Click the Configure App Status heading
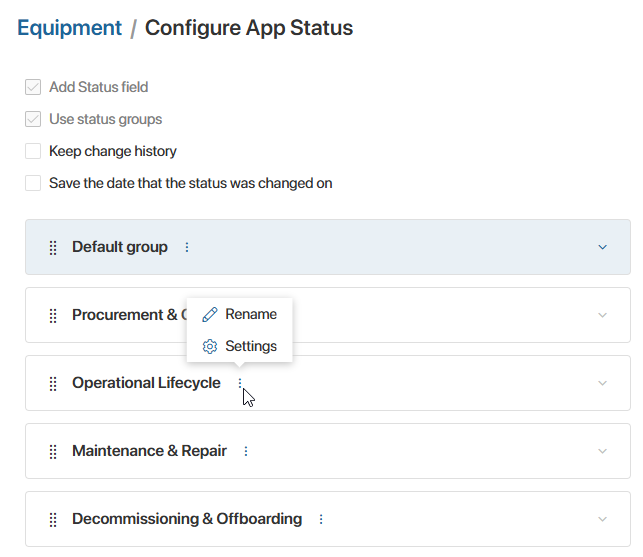Screen dimensions: 643x557 point(249,28)
